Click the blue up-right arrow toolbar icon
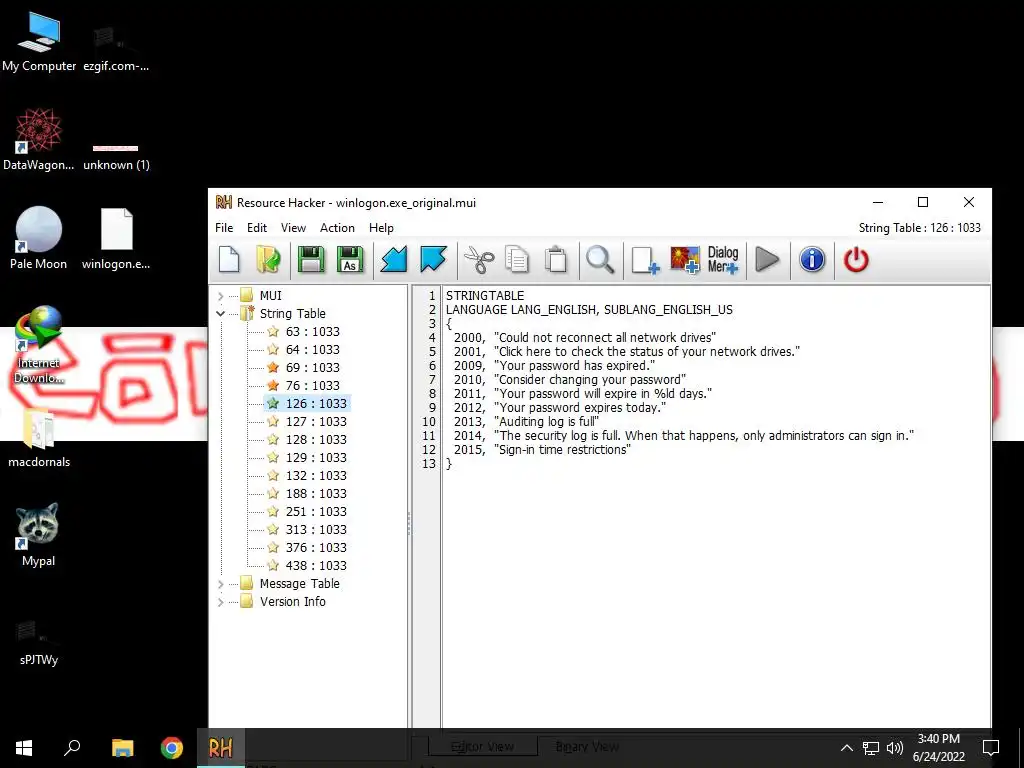The image size is (1024, 768). pyautogui.click(x=433, y=260)
